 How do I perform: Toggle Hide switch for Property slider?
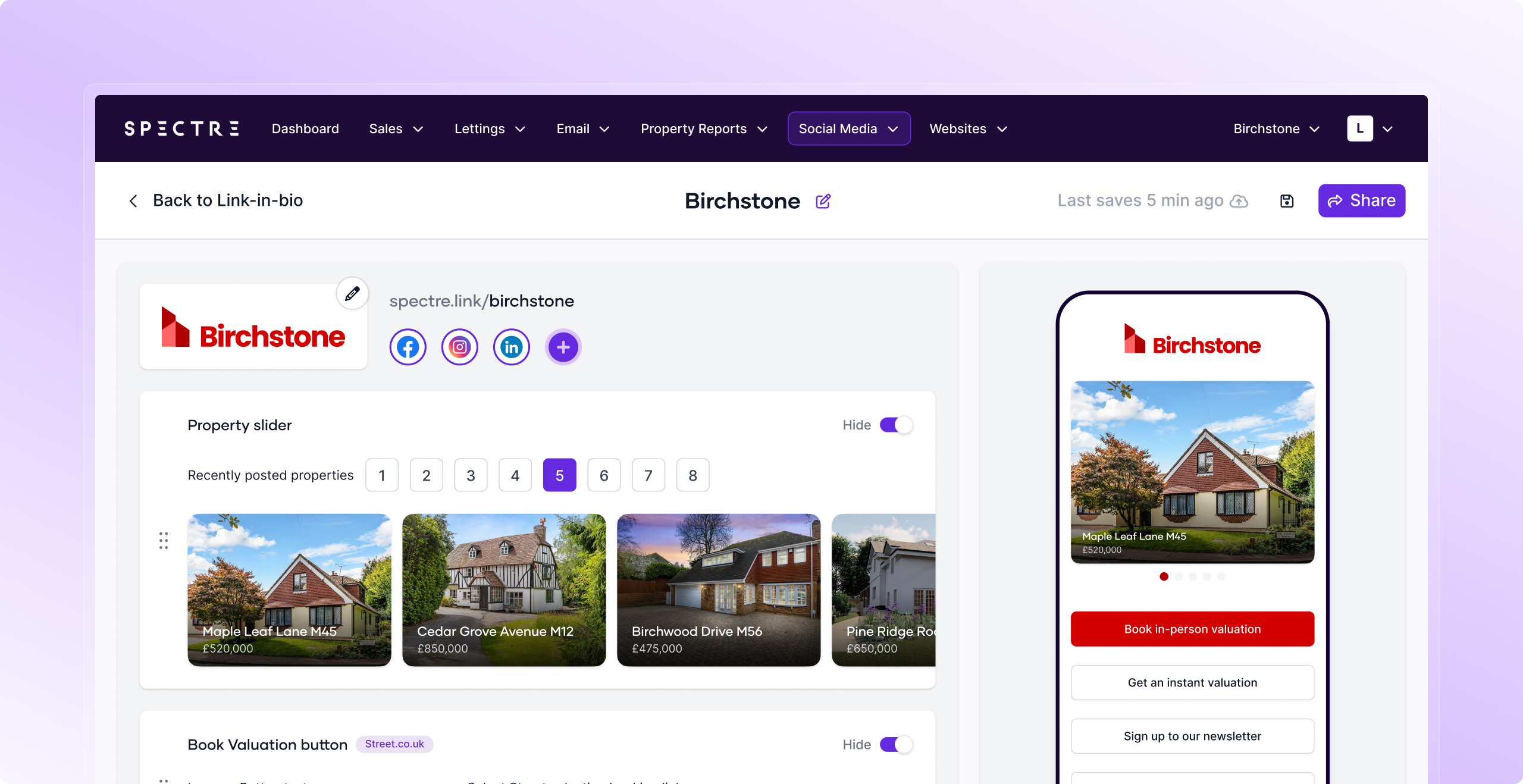tap(896, 425)
